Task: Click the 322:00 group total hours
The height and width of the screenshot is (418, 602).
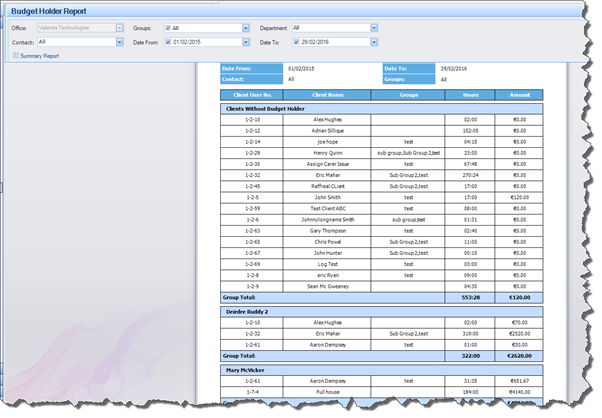Action: tap(470, 356)
